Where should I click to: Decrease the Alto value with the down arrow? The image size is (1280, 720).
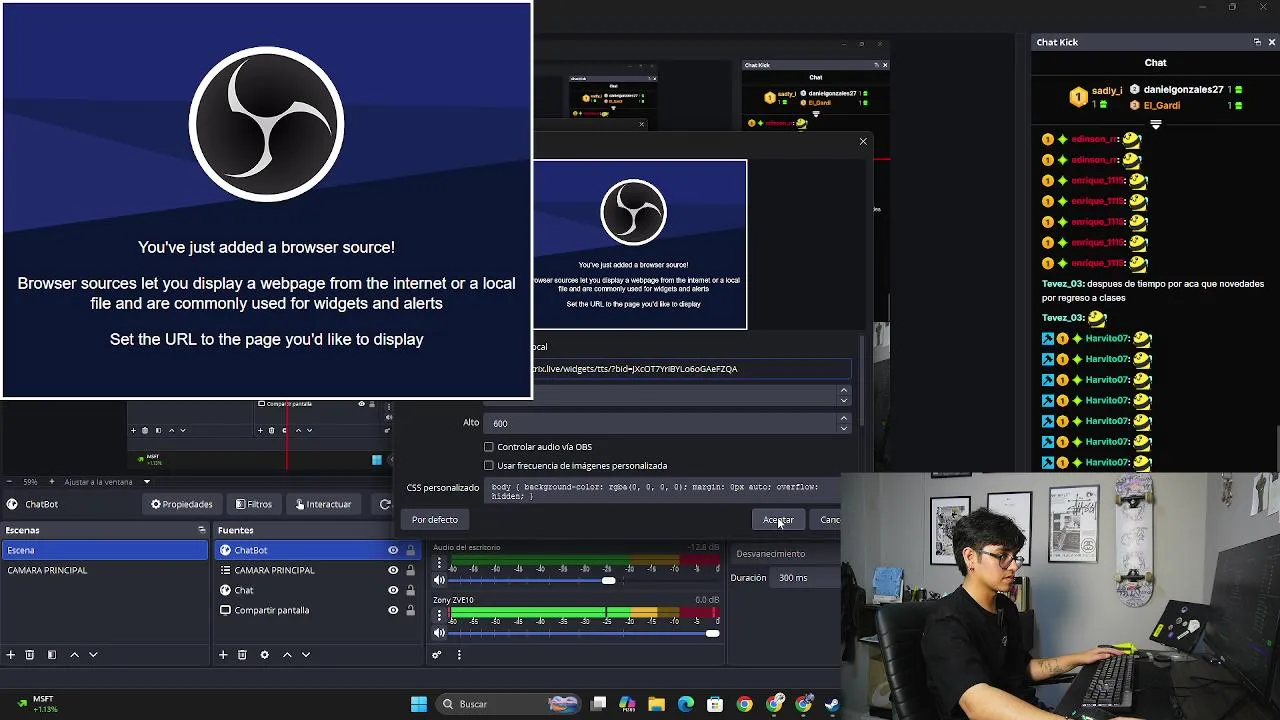844,428
